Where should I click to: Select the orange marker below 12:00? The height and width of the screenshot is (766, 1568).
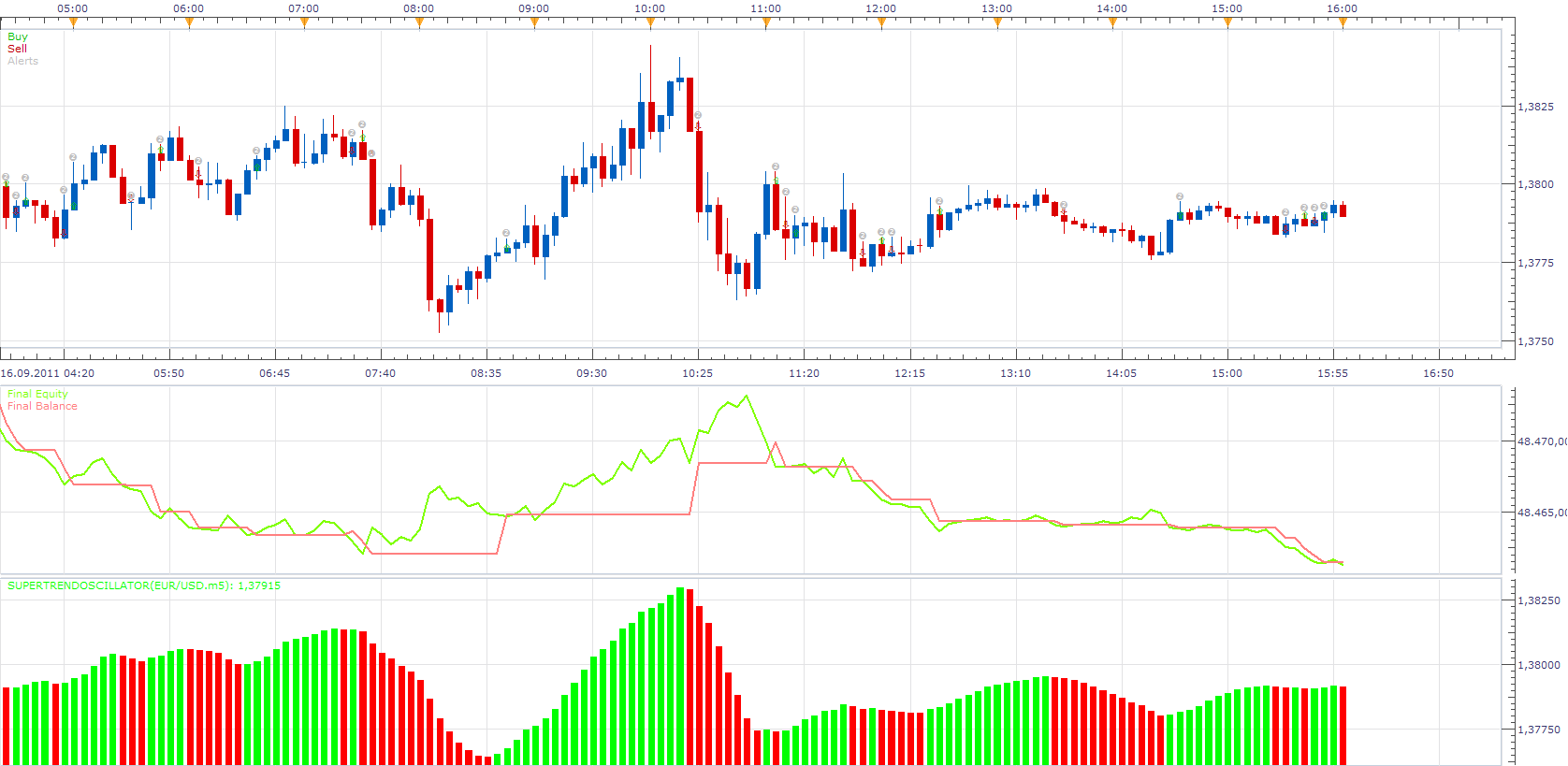tap(881, 23)
